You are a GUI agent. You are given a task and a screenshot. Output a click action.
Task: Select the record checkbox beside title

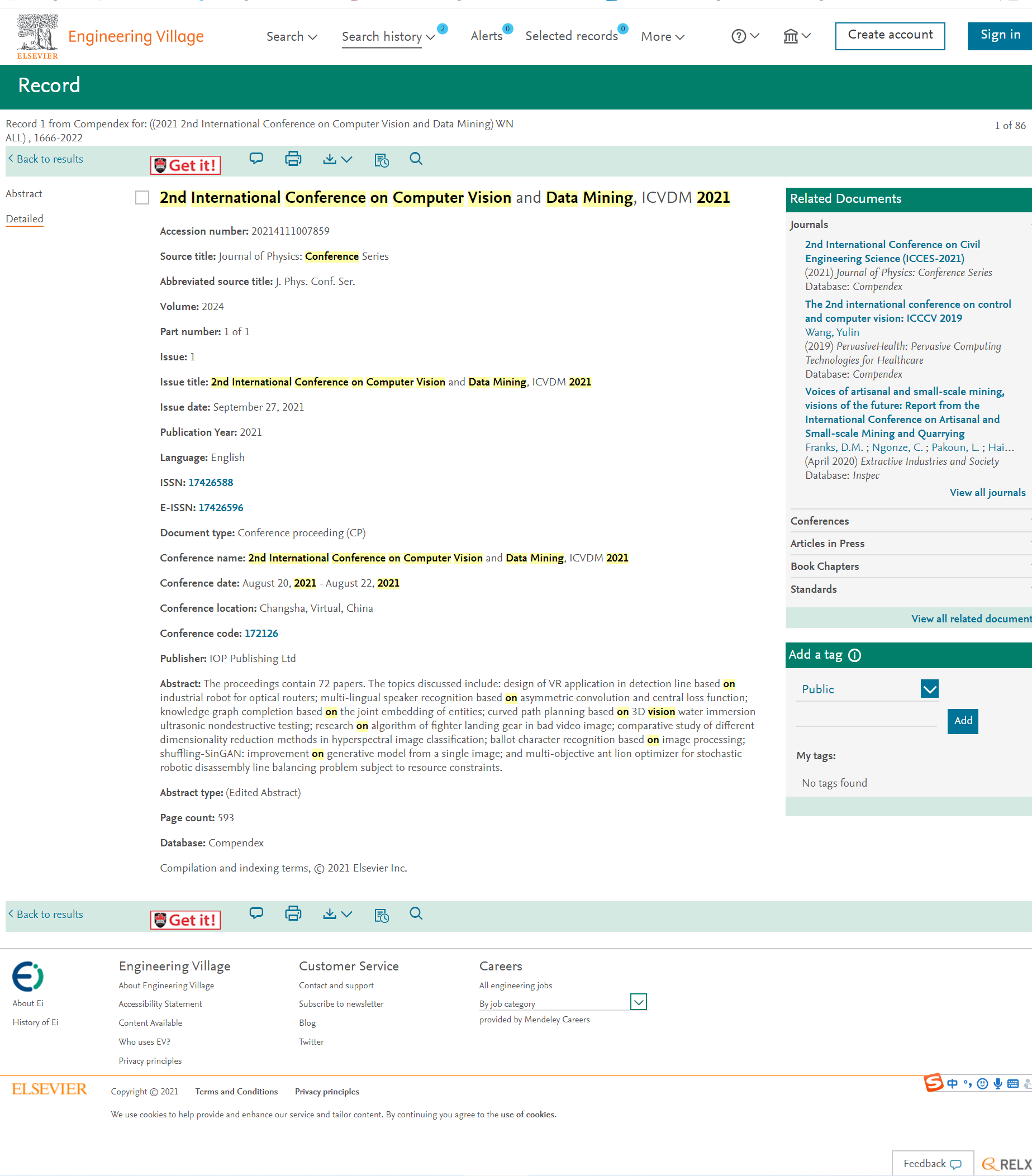point(142,198)
